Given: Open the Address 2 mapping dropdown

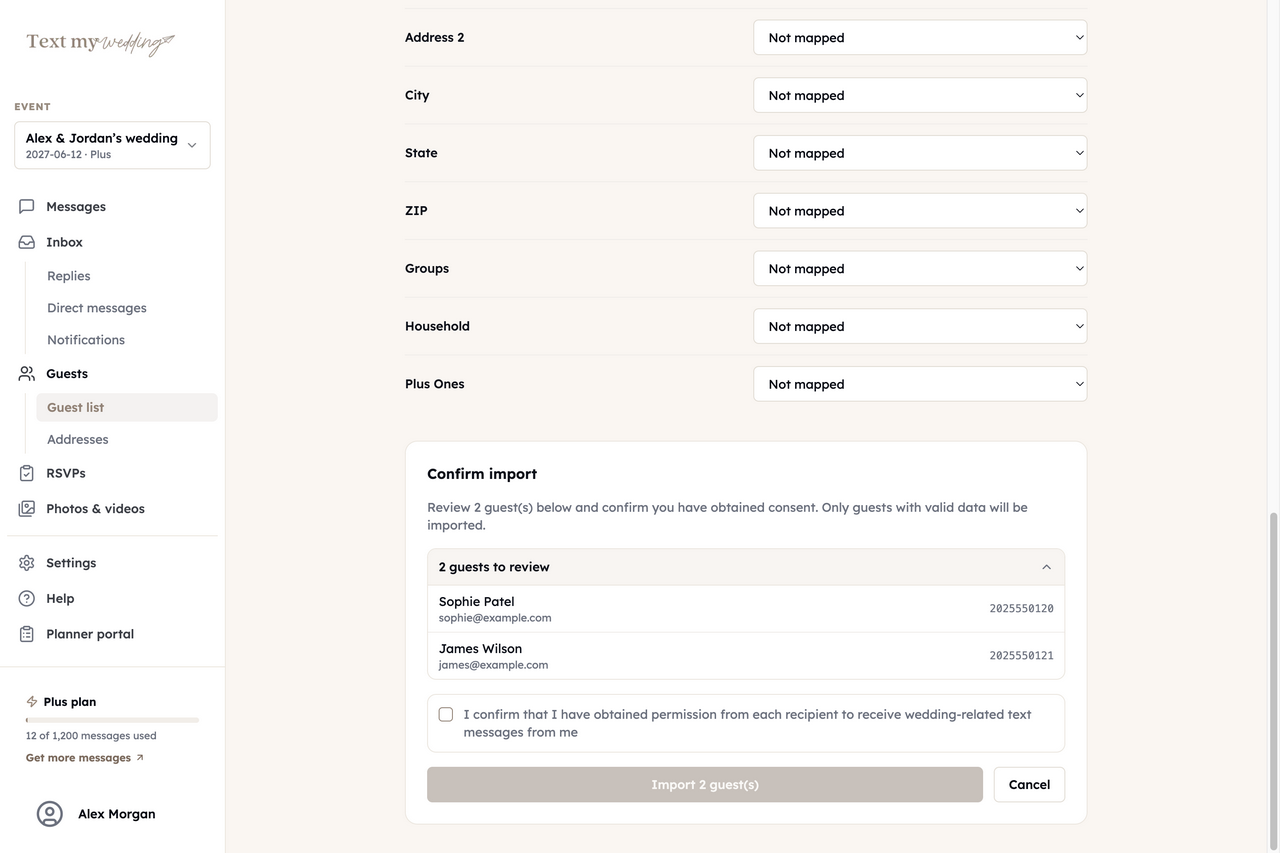Looking at the screenshot, I should tap(920, 38).
